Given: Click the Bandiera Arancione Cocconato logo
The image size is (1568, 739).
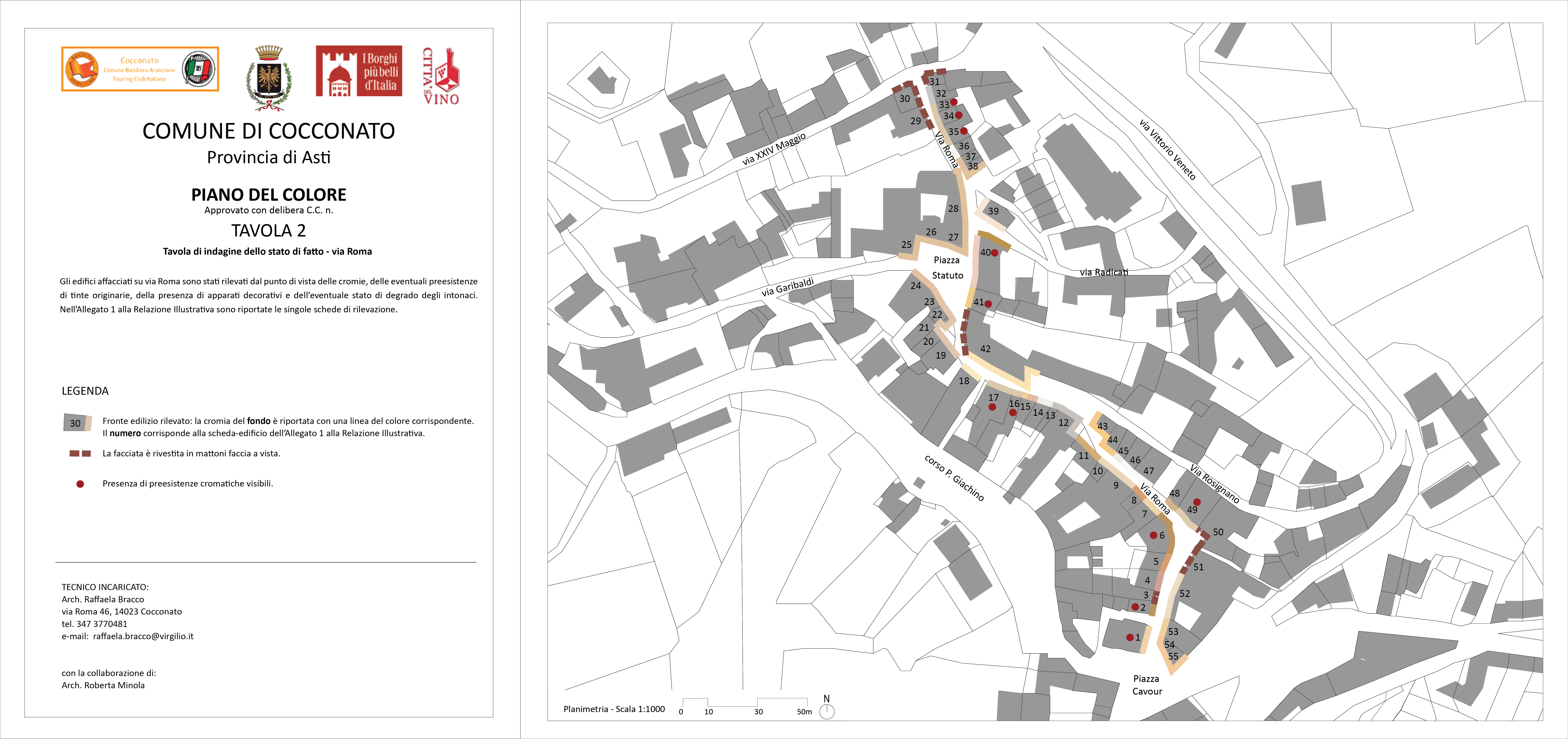Looking at the screenshot, I should 140,69.
